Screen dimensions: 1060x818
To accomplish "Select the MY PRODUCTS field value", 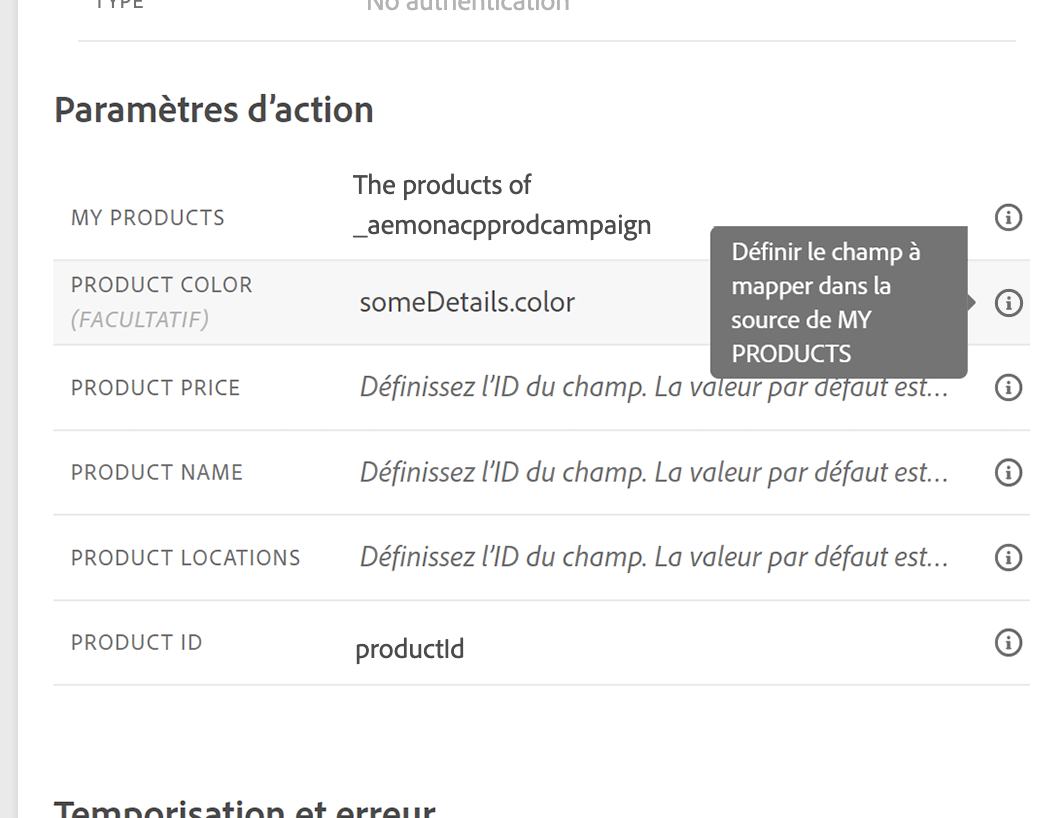I will coord(501,205).
